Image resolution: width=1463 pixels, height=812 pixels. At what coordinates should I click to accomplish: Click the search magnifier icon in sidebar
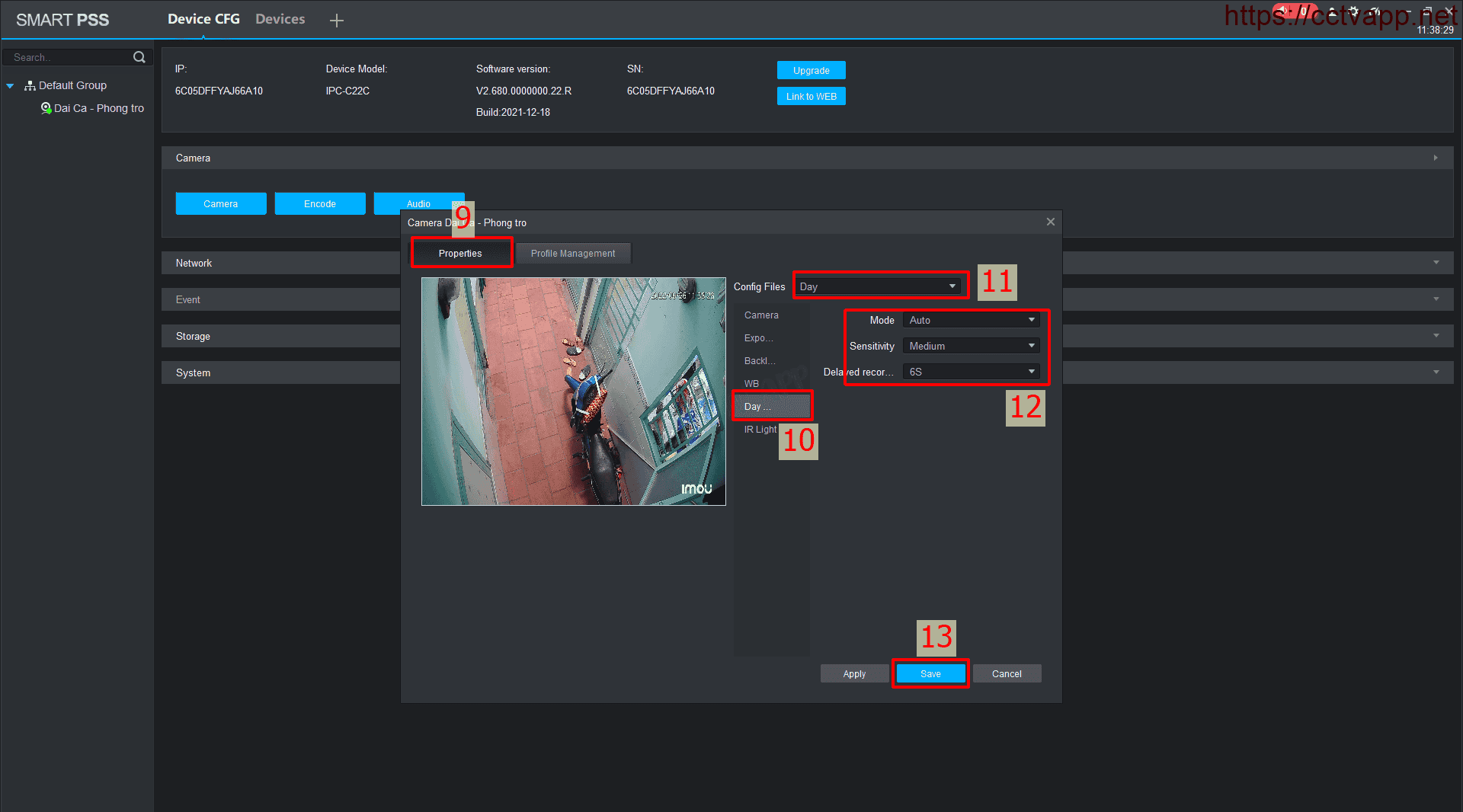139,57
